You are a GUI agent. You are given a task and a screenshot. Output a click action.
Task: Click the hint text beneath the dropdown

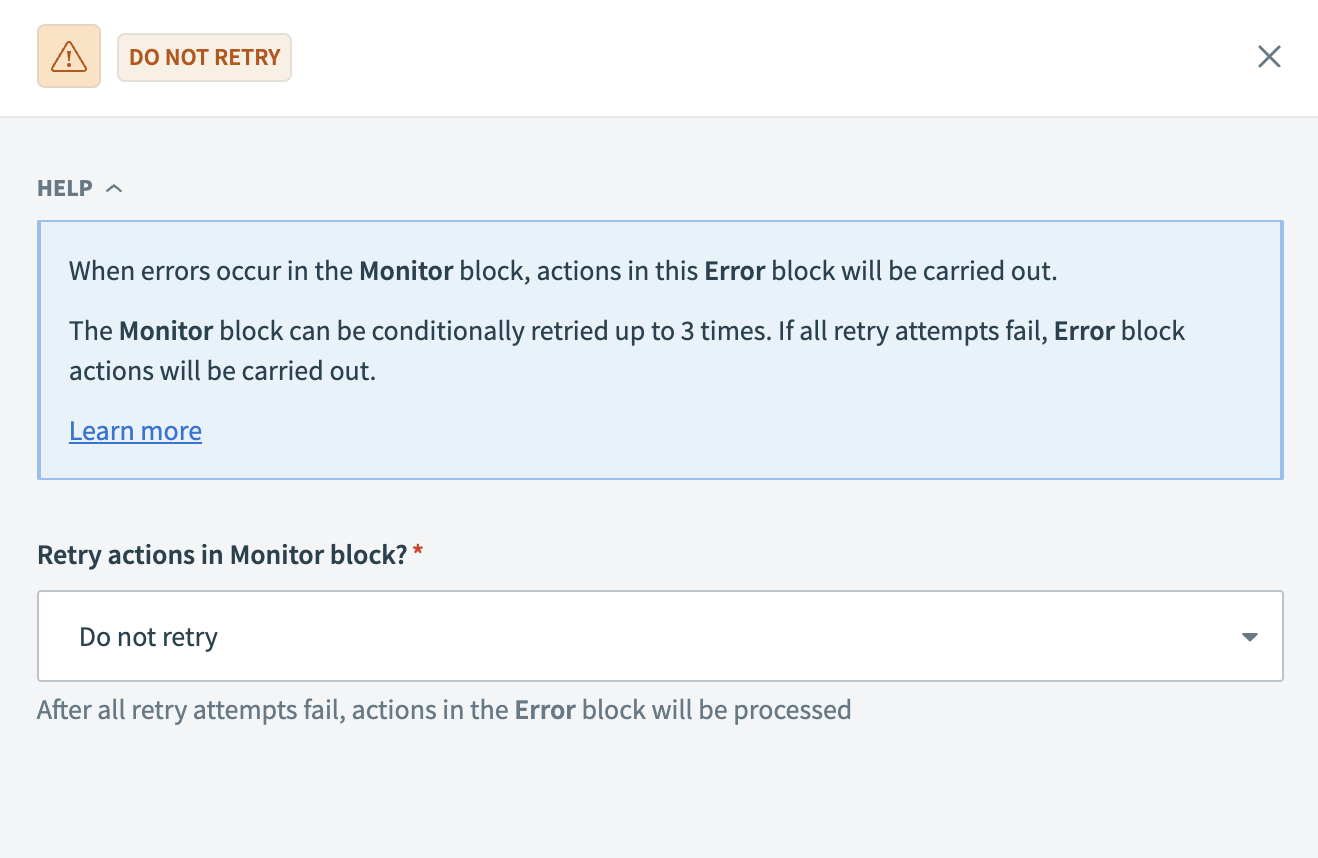[x=444, y=710]
